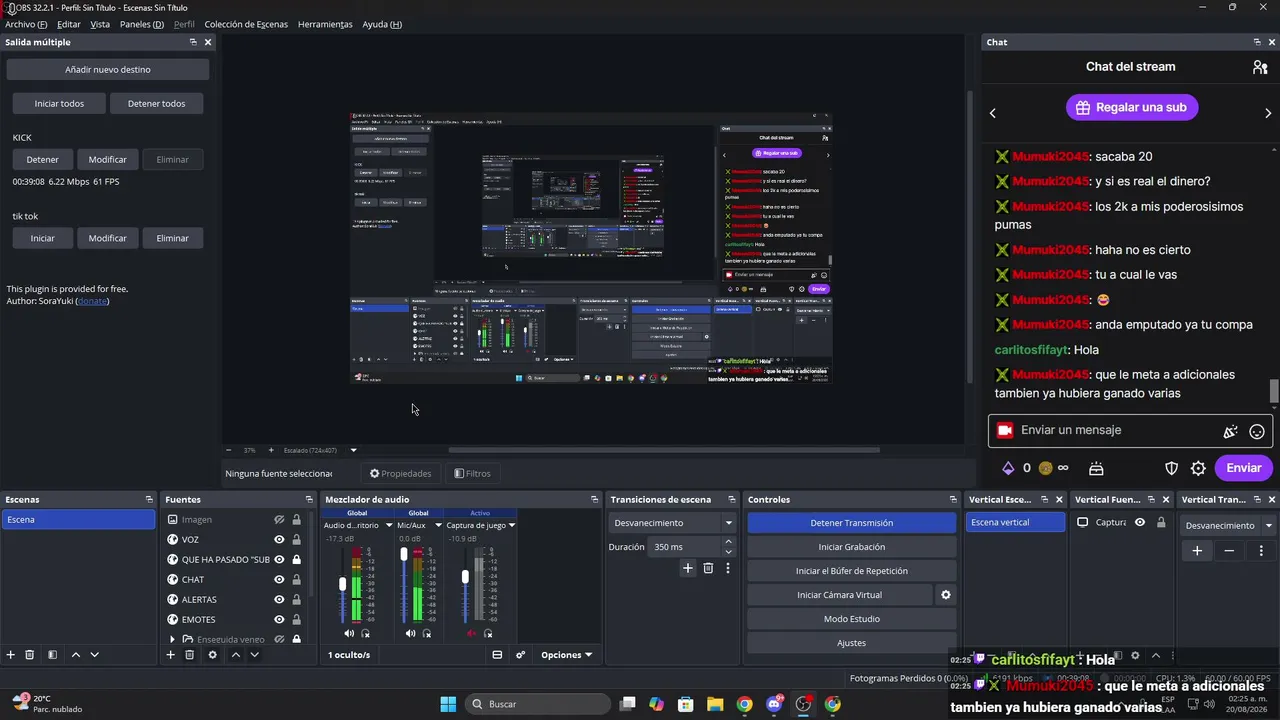Show the Imagen source
This screenshot has height=720, width=1280.
(x=279, y=520)
